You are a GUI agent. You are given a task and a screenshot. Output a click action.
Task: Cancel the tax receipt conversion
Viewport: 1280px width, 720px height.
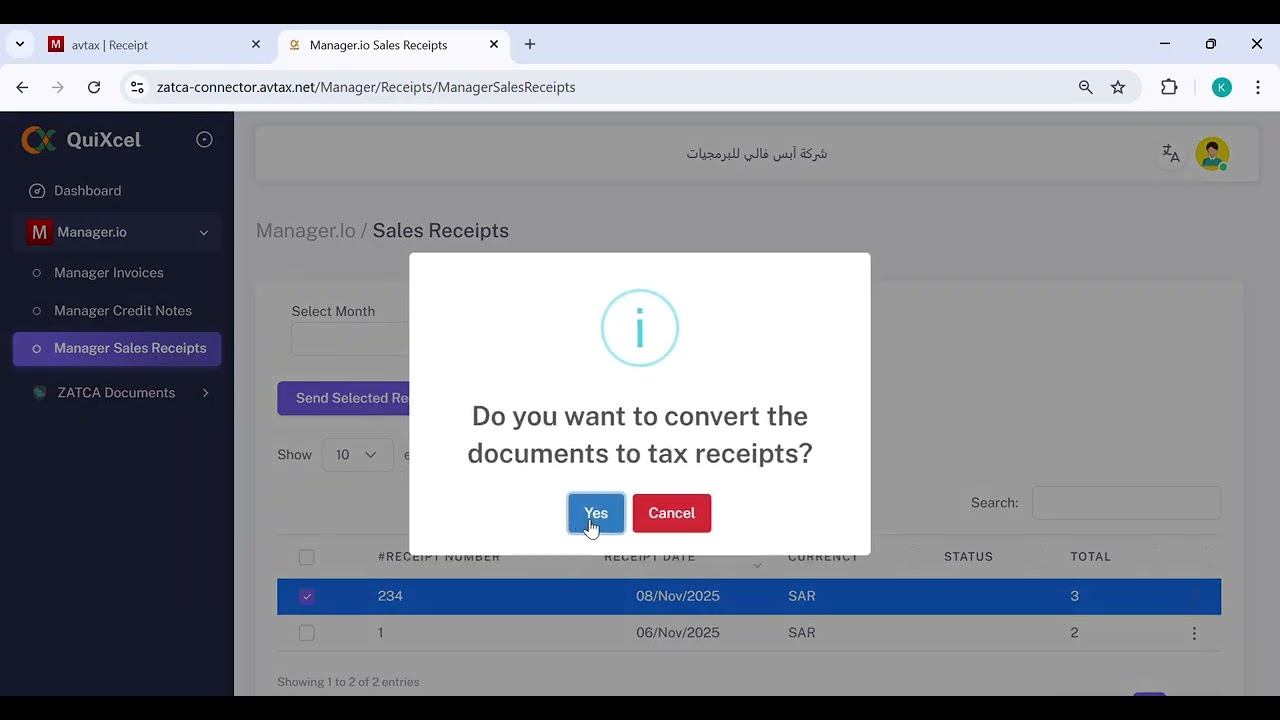[671, 513]
